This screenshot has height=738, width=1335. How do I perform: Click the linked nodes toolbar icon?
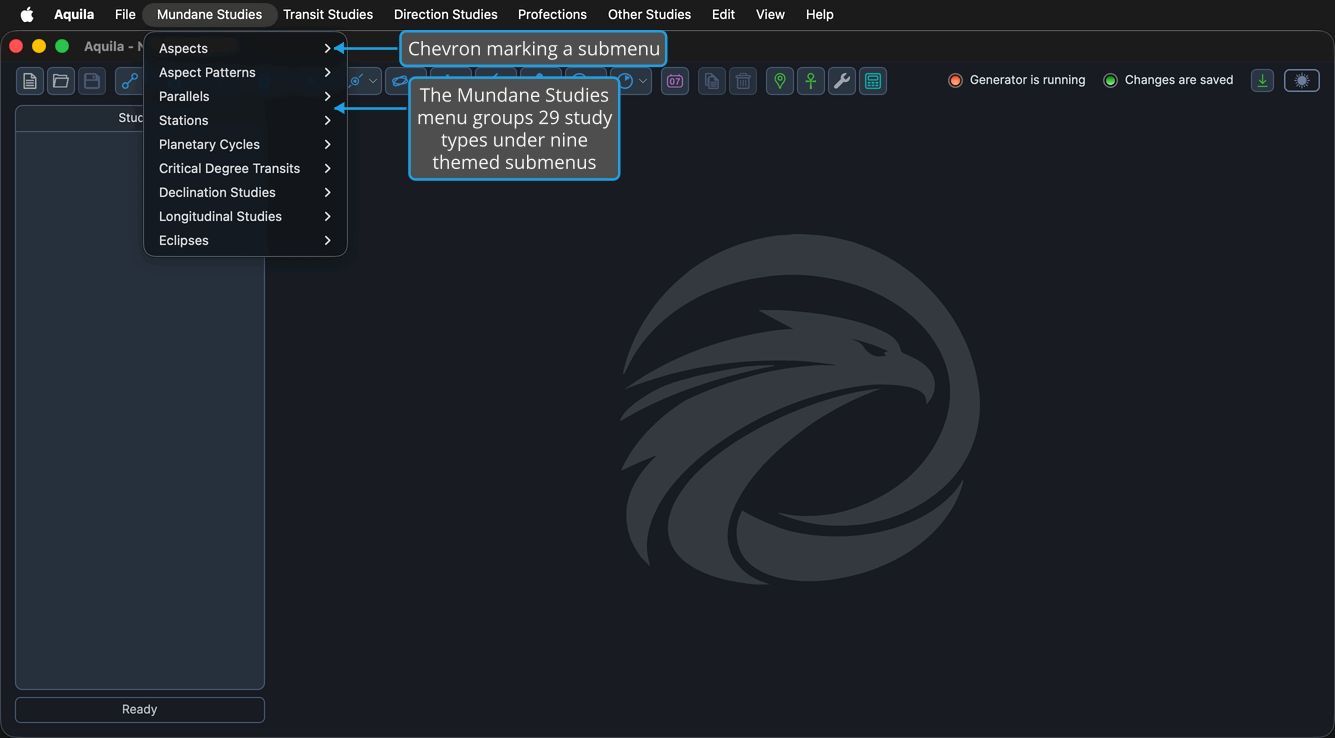coord(129,81)
